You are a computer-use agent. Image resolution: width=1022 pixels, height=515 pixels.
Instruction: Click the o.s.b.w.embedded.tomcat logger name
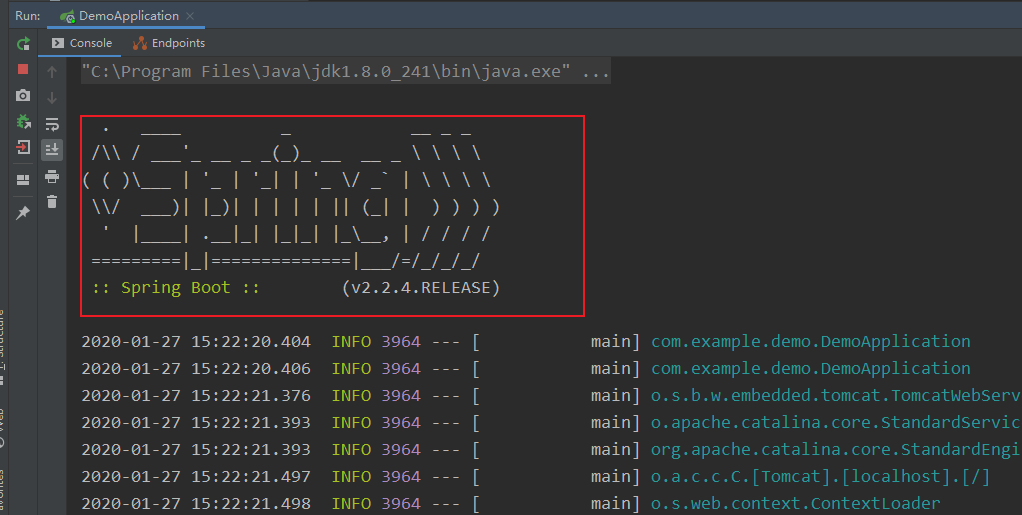click(836, 395)
